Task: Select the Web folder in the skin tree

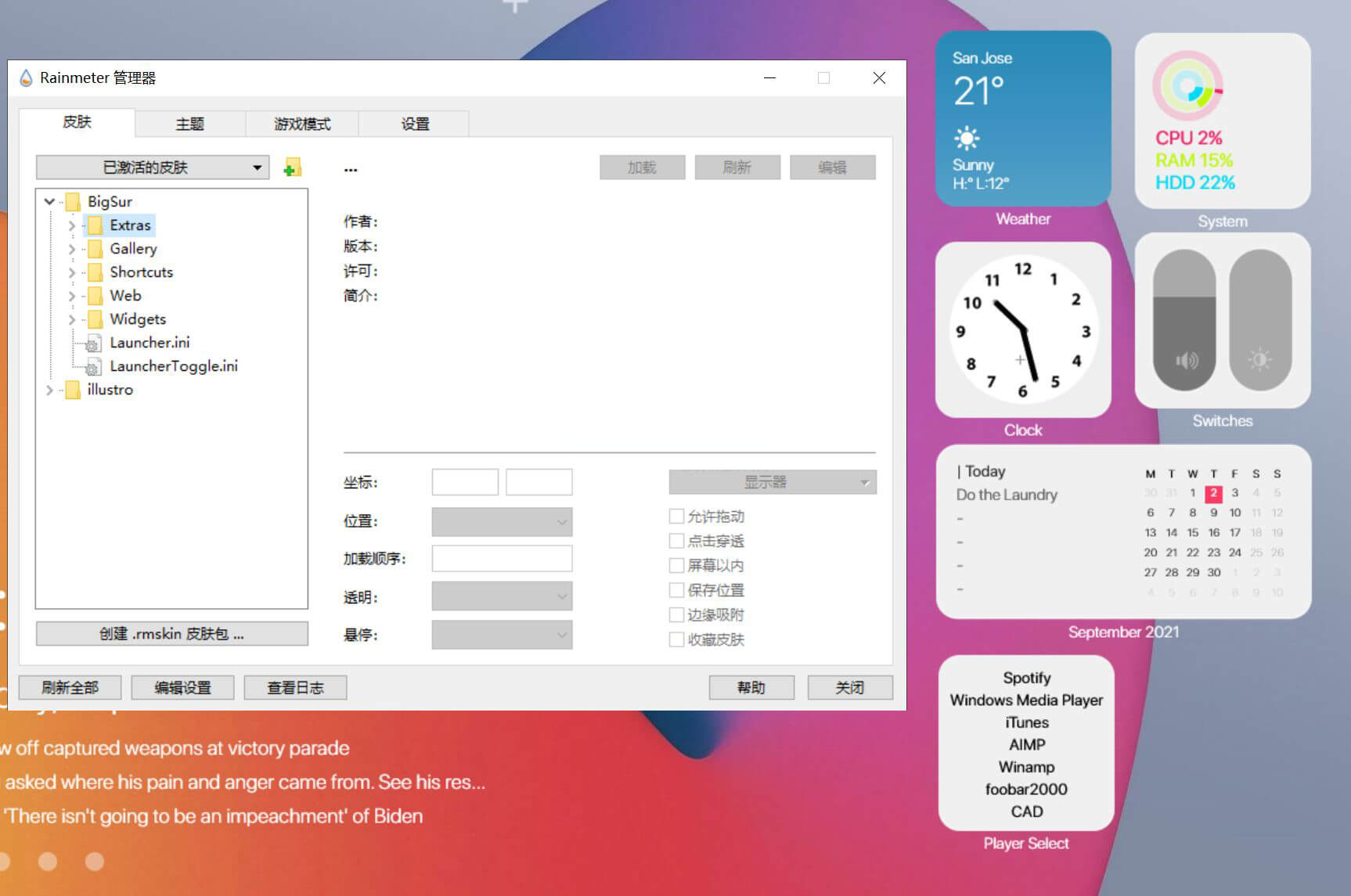Action: pyautogui.click(x=125, y=295)
